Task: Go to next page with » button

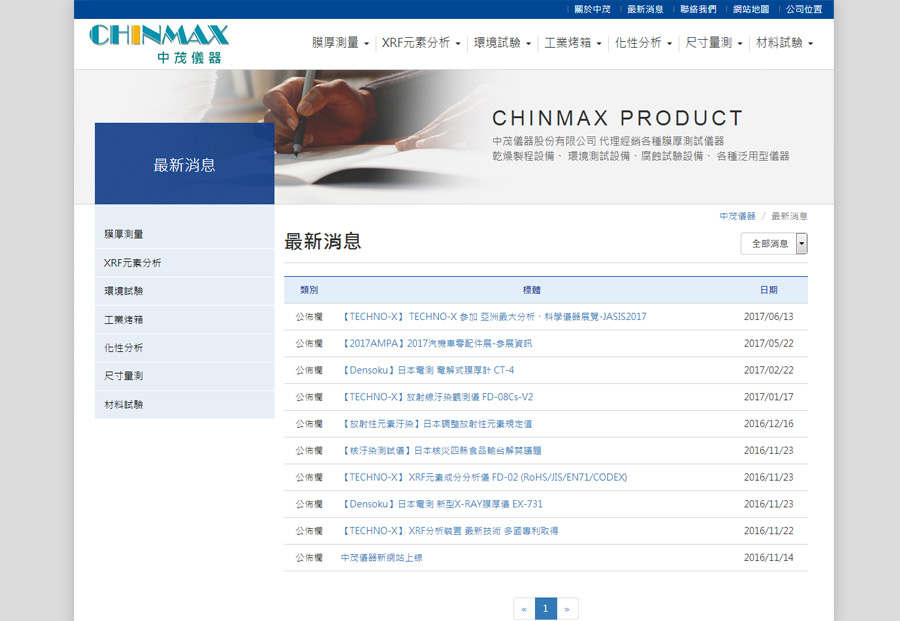Action: pyautogui.click(x=567, y=609)
